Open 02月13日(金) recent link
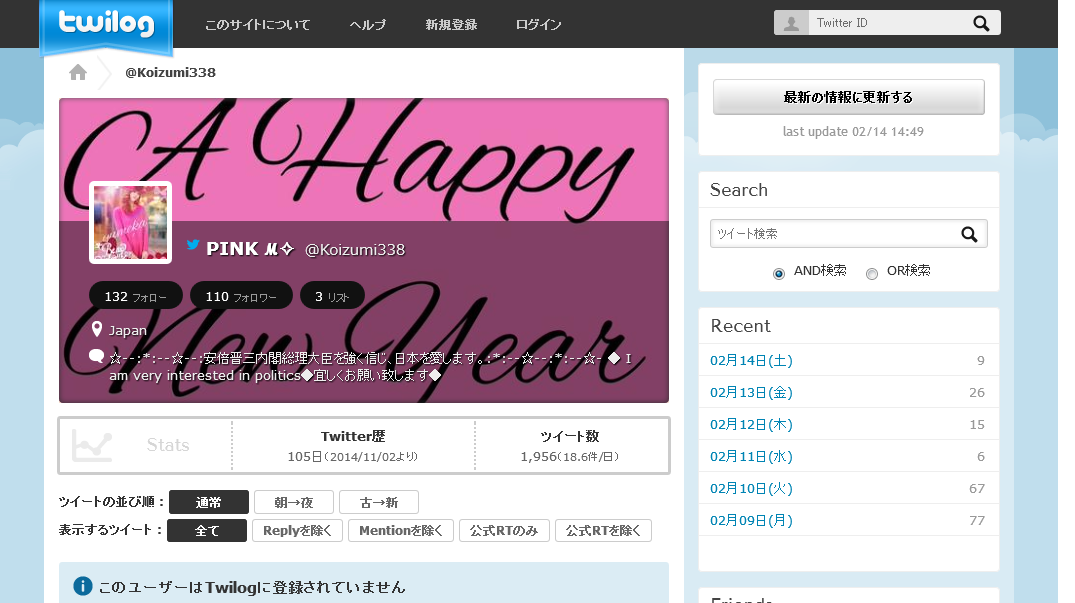The image size is (1075, 603). 751,393
